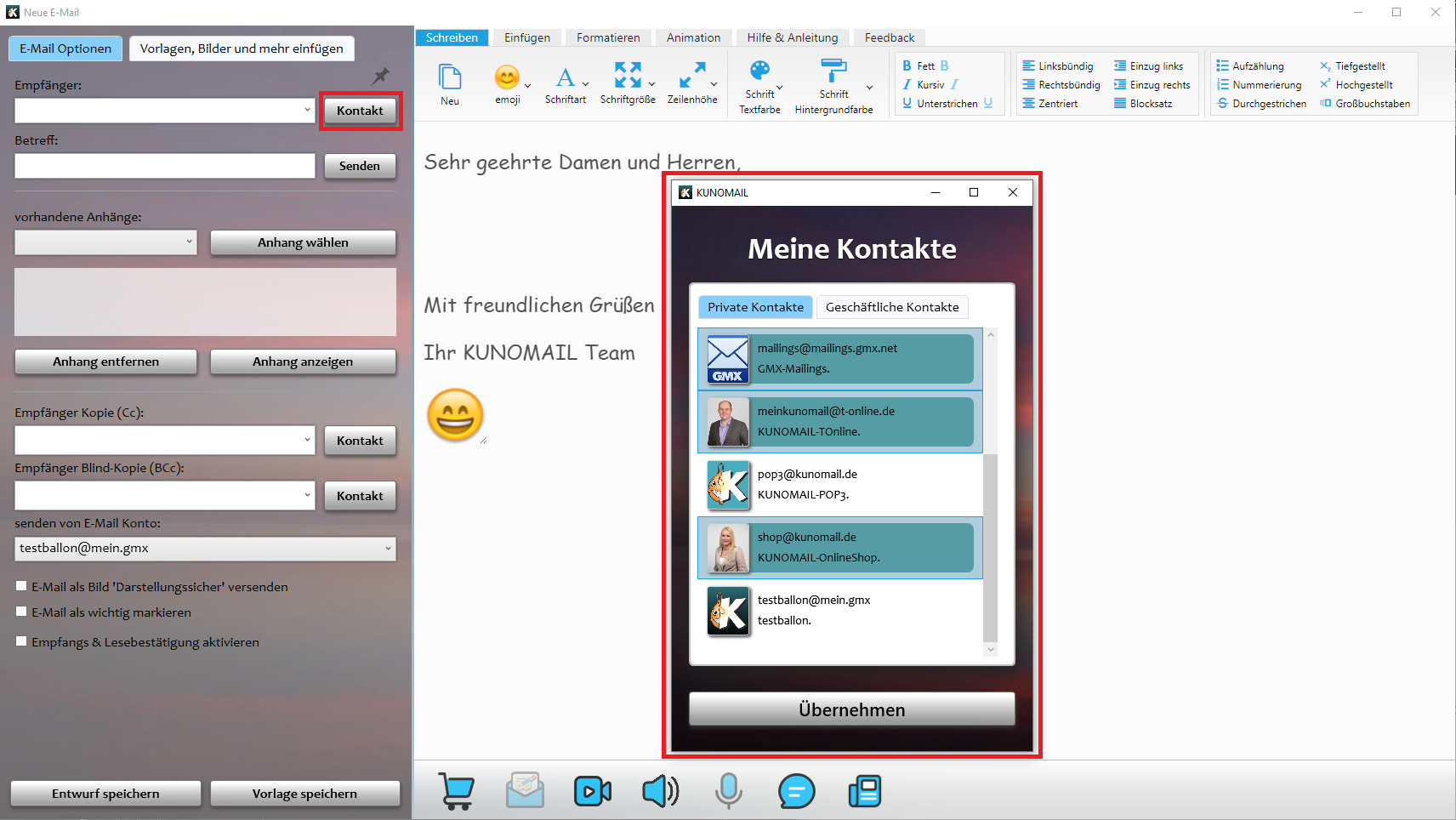Click the microphone icon
Image resolution: width=1456 pixels, height=820 pixels.
729,791
